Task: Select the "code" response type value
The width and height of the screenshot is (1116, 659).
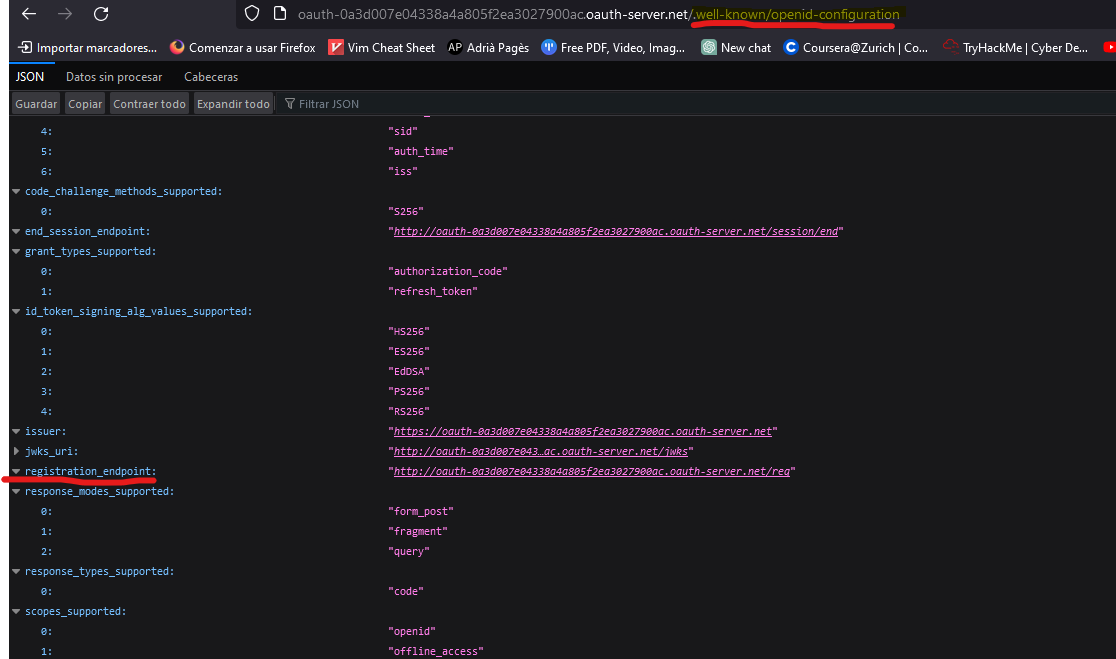Action: [x=406, y=591]
